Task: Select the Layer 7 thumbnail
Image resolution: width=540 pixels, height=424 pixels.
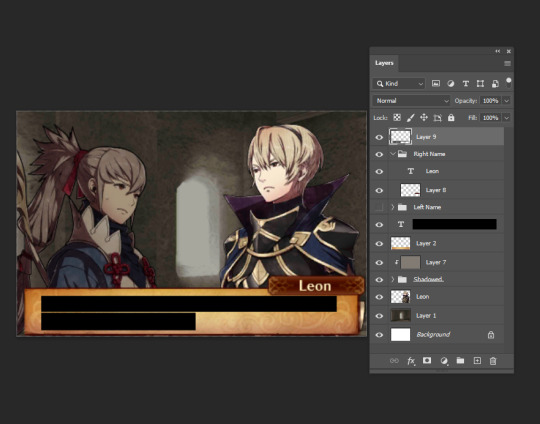Action: [410, 262]
